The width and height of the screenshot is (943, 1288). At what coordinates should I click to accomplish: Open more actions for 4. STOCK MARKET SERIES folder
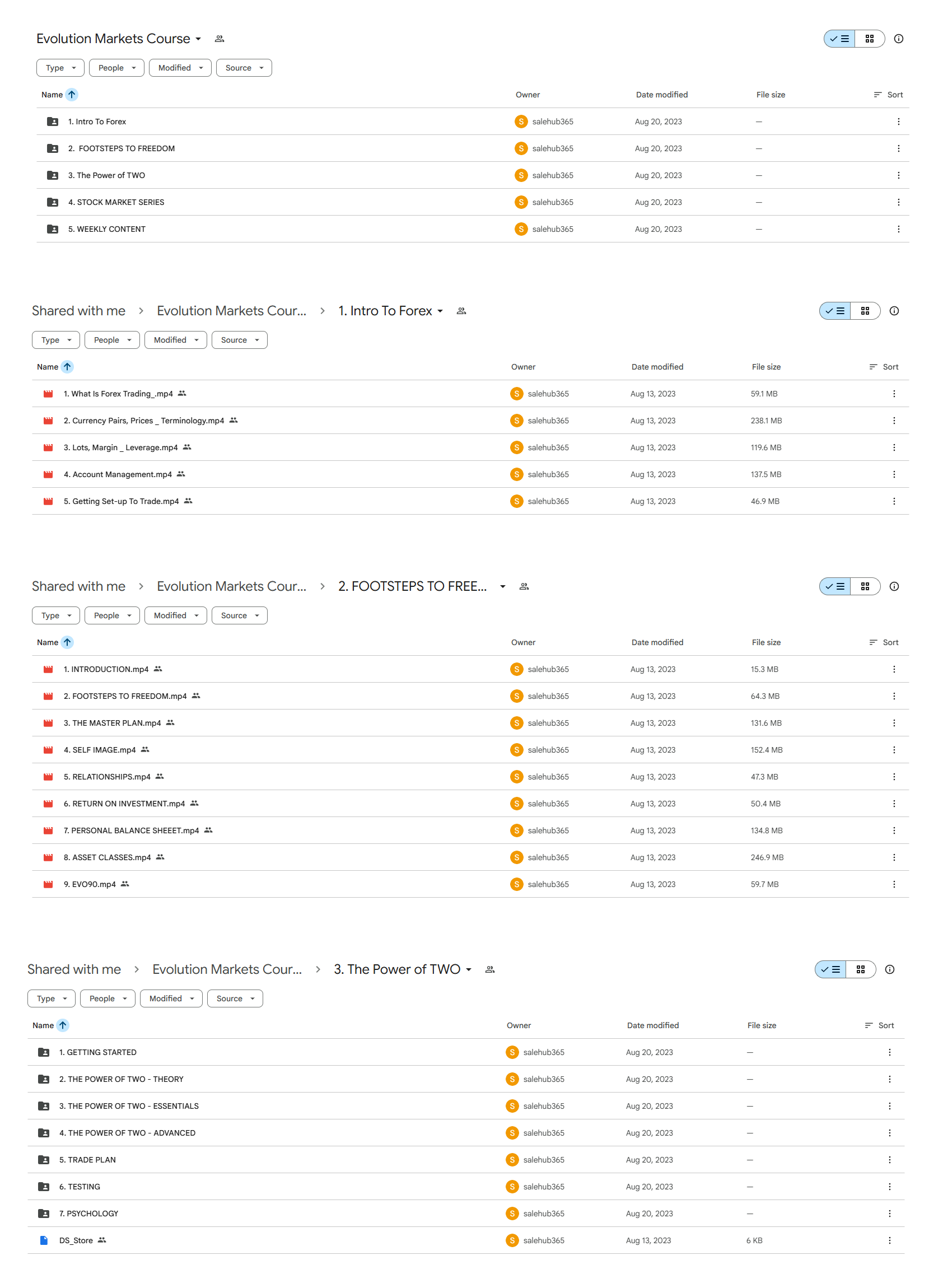point(898,202)
